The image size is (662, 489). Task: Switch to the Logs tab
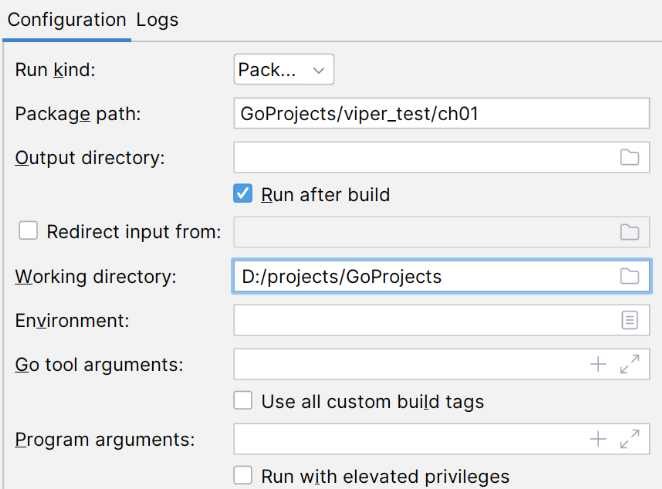[x=157, y=20]
